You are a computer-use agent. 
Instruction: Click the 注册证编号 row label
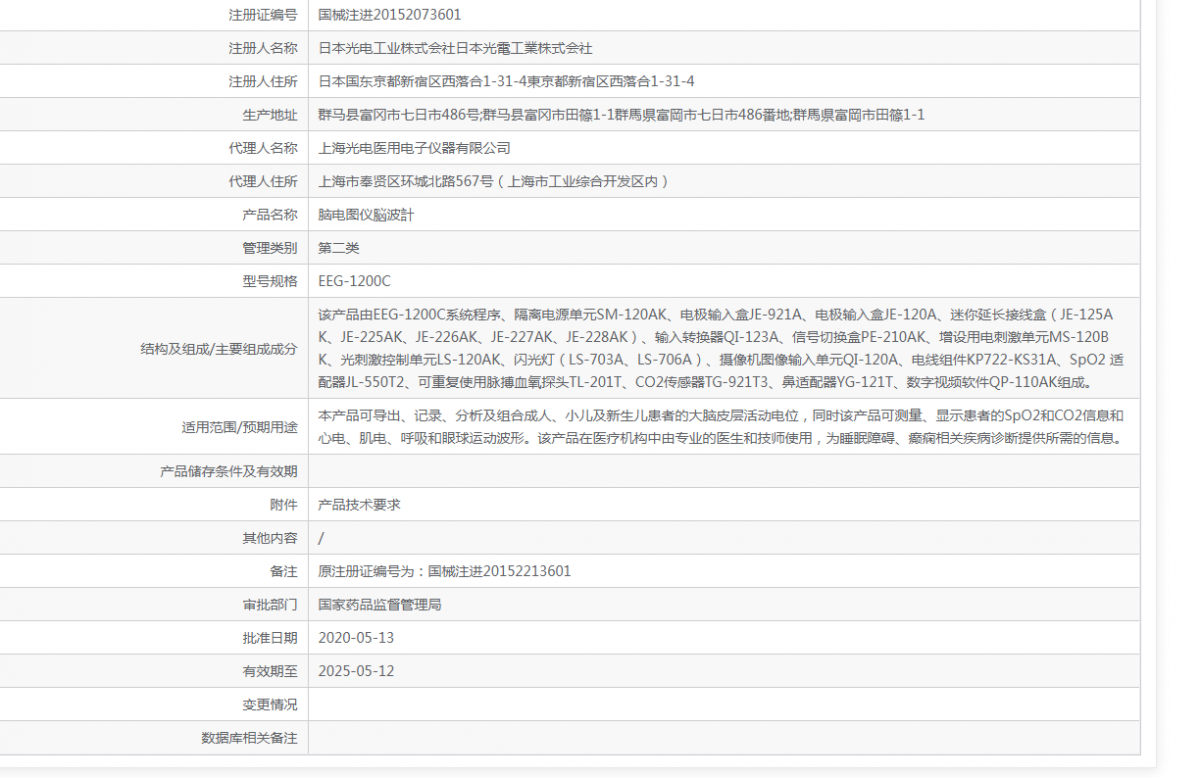pyautogui.click(x=263, y=15)
